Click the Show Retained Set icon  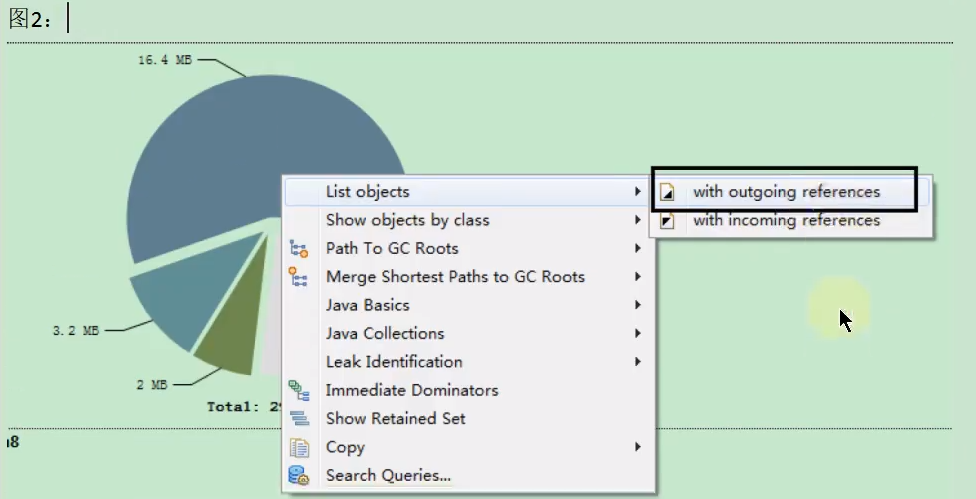(299, 419)
